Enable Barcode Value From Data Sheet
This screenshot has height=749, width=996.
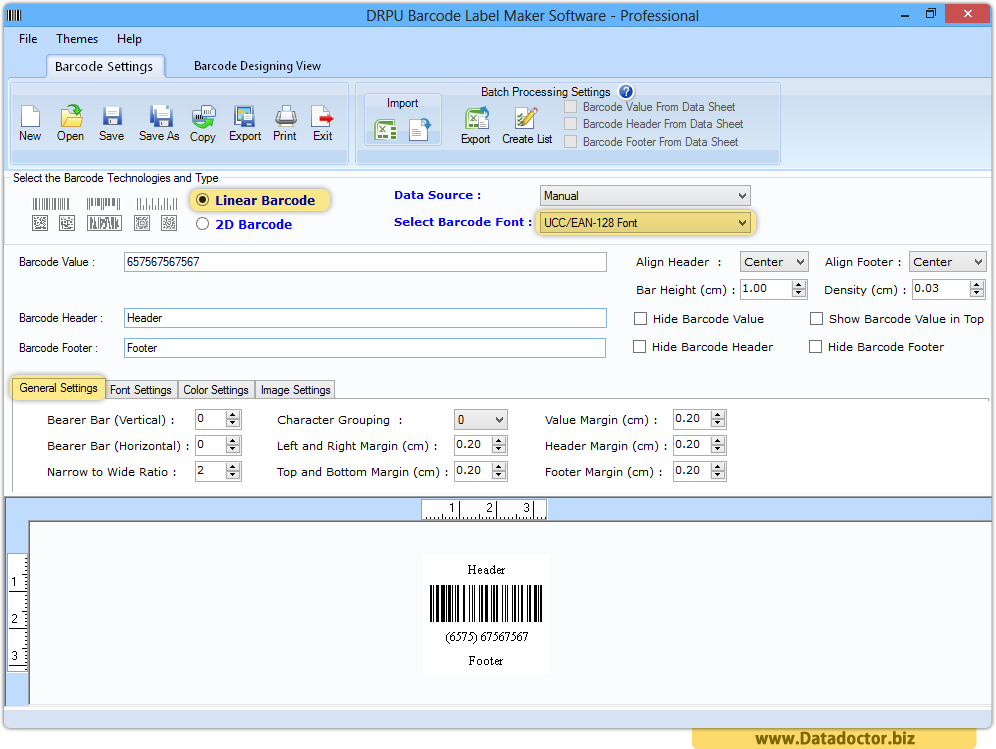click(571, 107)
